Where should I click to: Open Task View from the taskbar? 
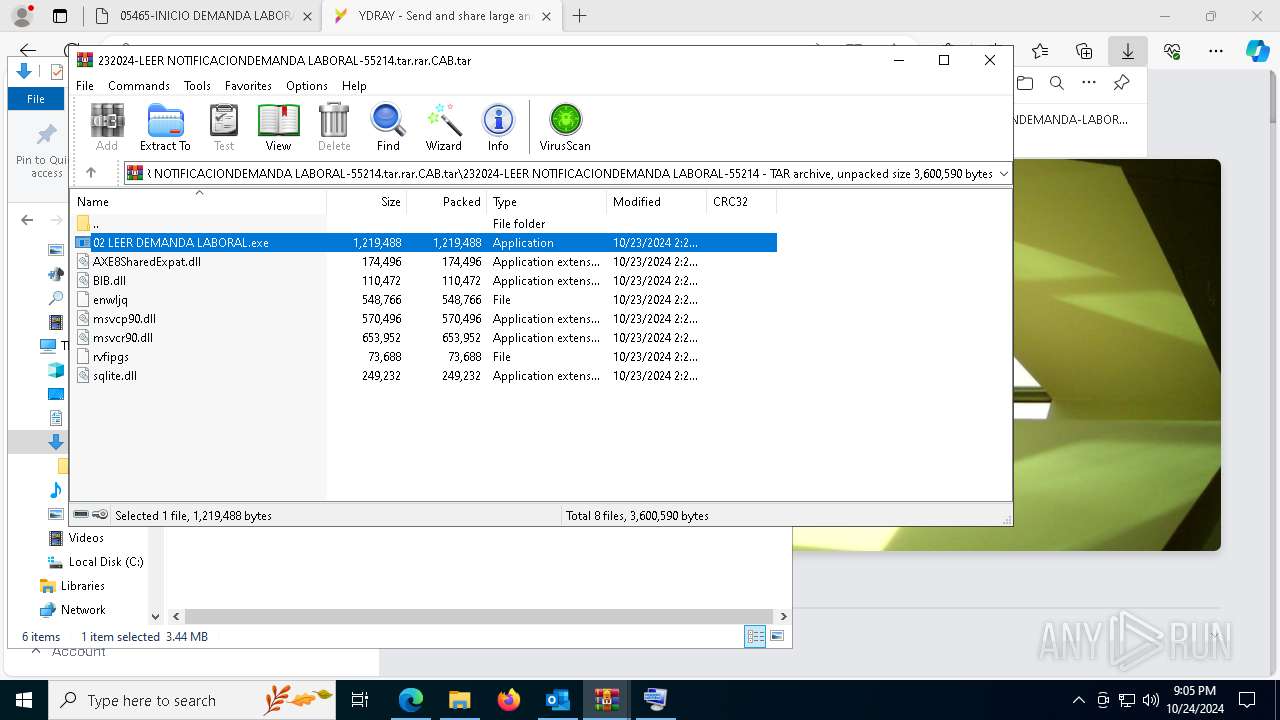click(360, 700)
